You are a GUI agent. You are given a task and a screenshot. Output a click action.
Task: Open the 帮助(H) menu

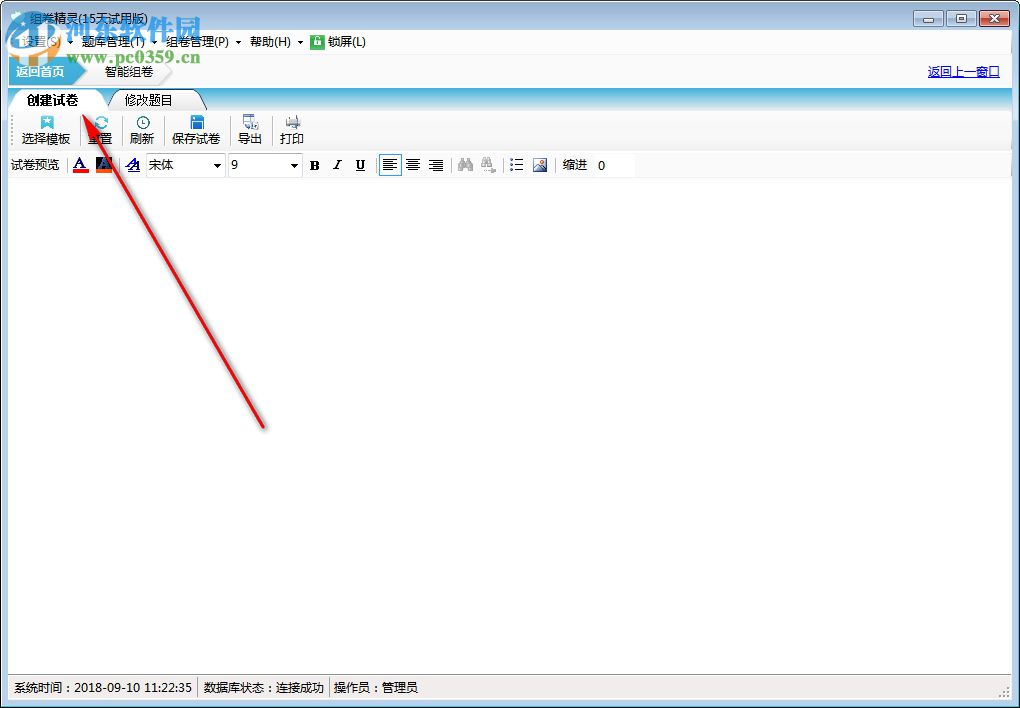[x=271, y=42]
